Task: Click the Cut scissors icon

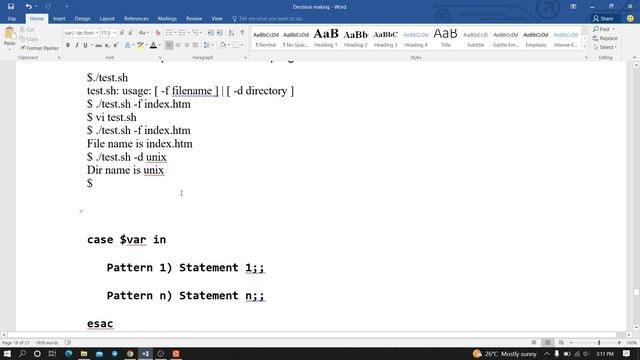Action: click(x=22, y=29)
